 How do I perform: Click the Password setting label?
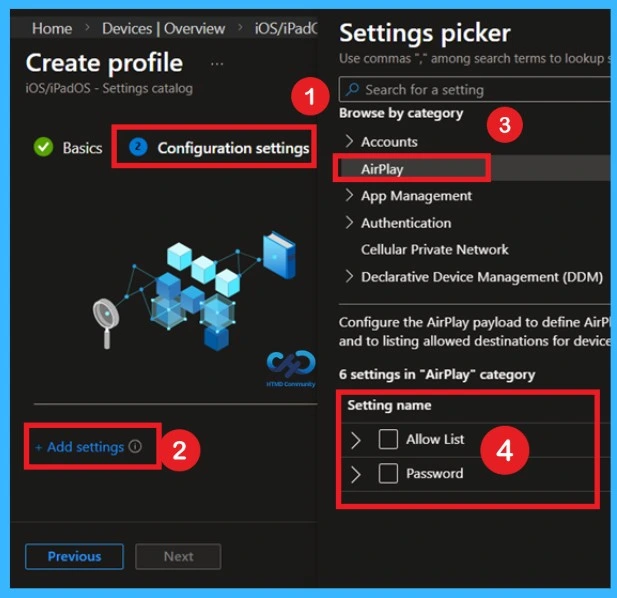[x=435, y=473]
